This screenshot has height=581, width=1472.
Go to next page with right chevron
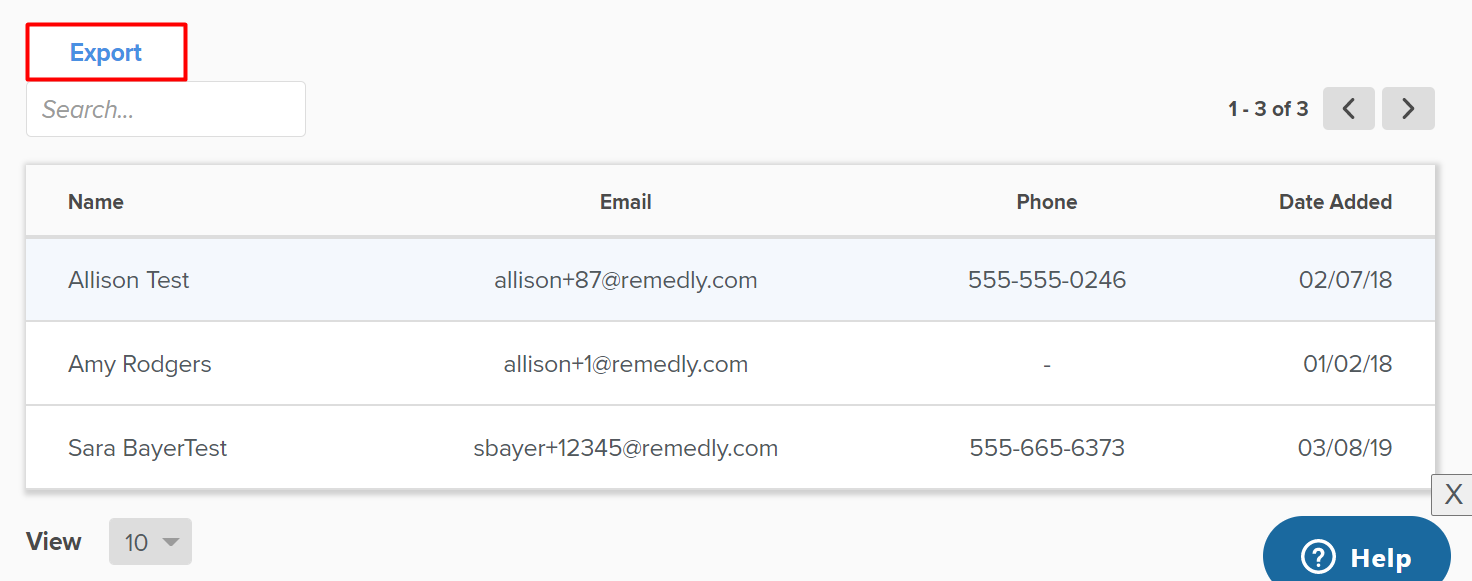[x=1408, y=109]
